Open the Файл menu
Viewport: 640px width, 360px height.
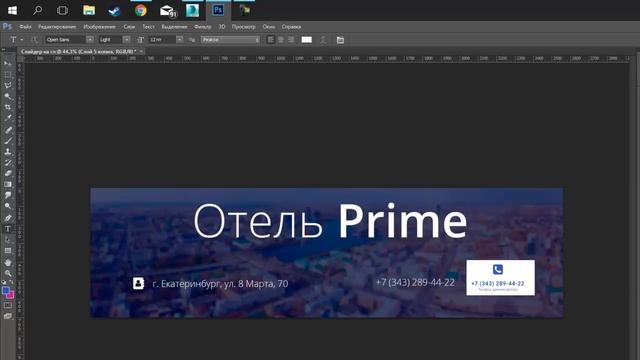pyautogui.click(x=25, y=27)
